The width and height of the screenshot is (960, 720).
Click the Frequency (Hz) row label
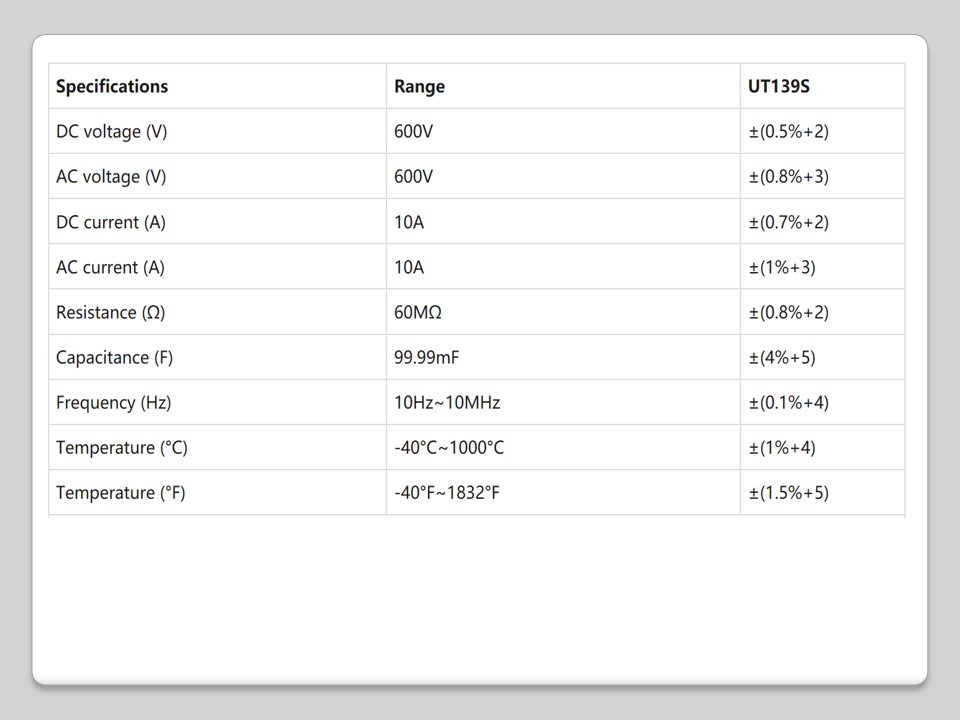pyautogui.click(x=113, y=403)
